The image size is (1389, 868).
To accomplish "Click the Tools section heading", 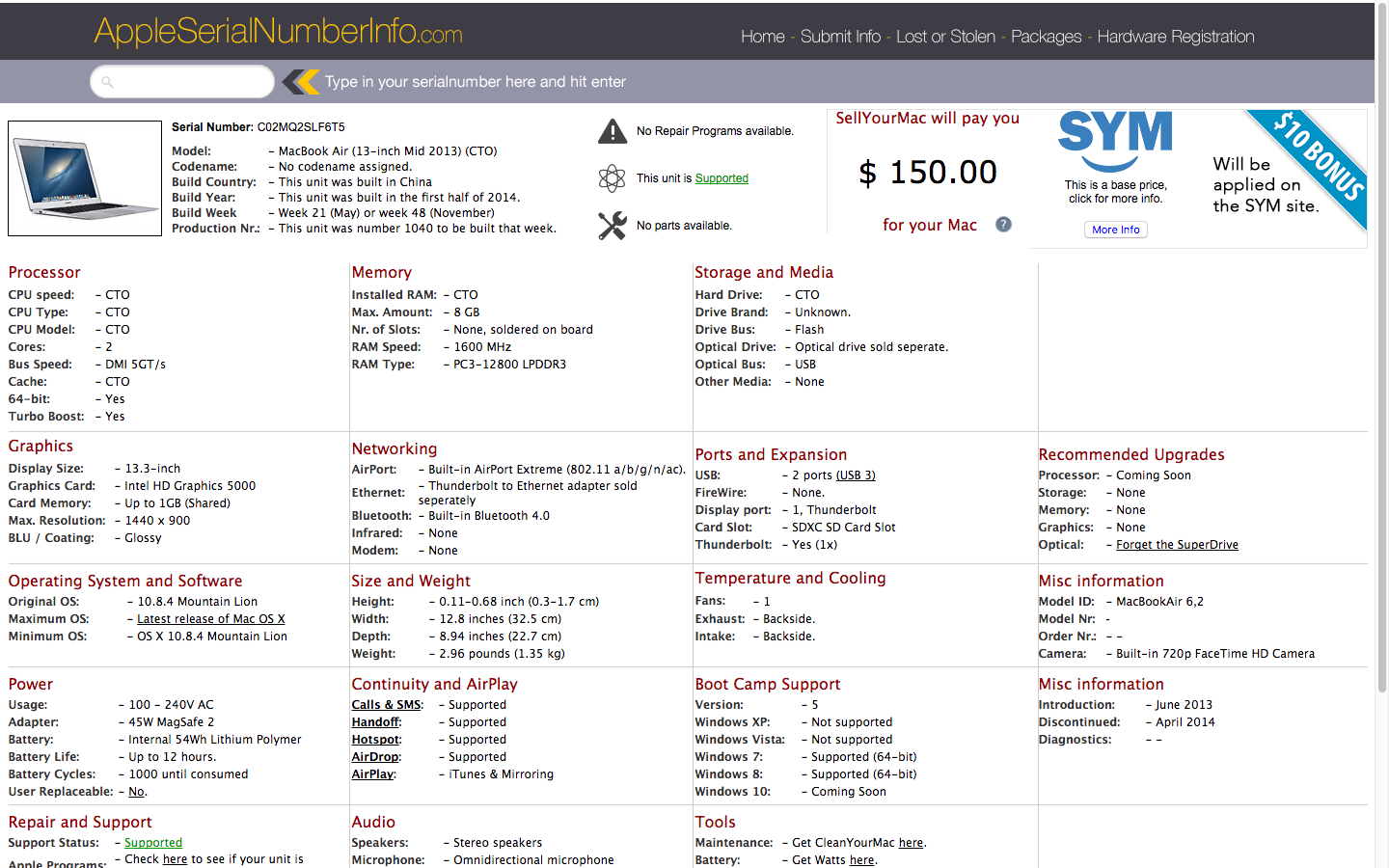I will pos(716,823).
